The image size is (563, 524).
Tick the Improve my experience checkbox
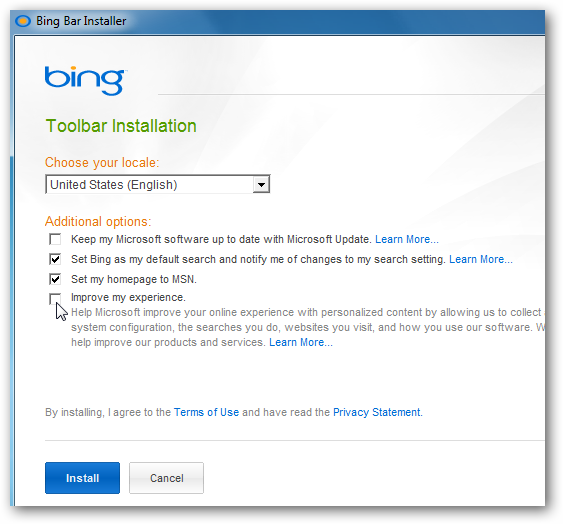pos(55,299)
